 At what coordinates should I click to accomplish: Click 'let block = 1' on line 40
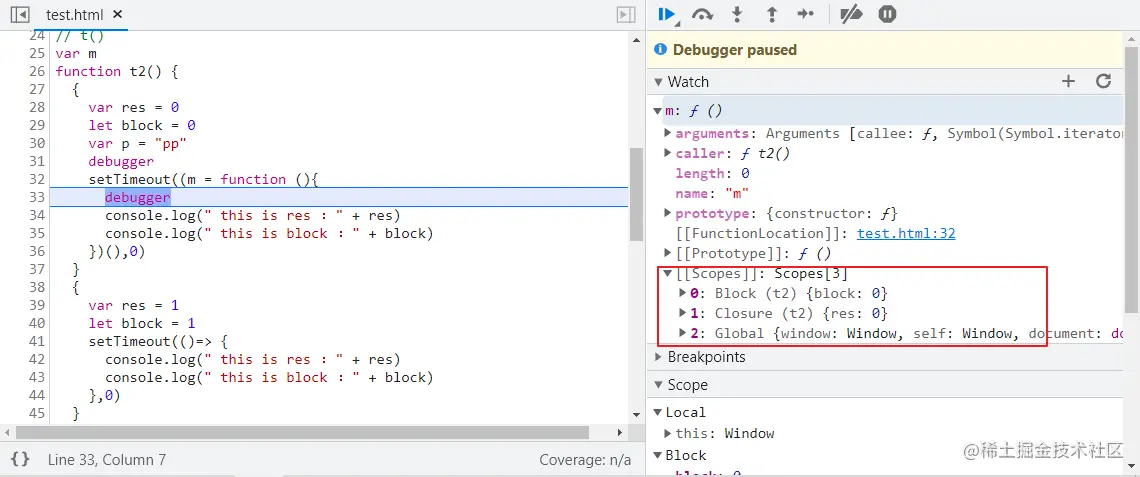click(142, 323)
